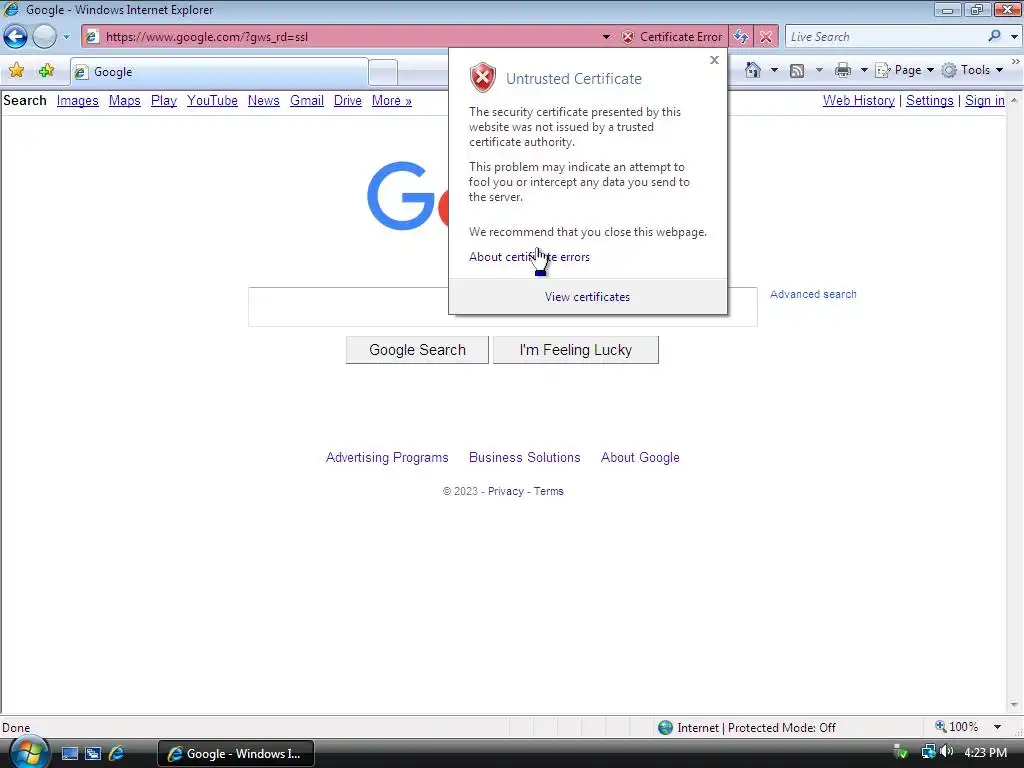Open the Drive link
The width and height of the screenshot is (1024, 768).
(x=347, y=101)
